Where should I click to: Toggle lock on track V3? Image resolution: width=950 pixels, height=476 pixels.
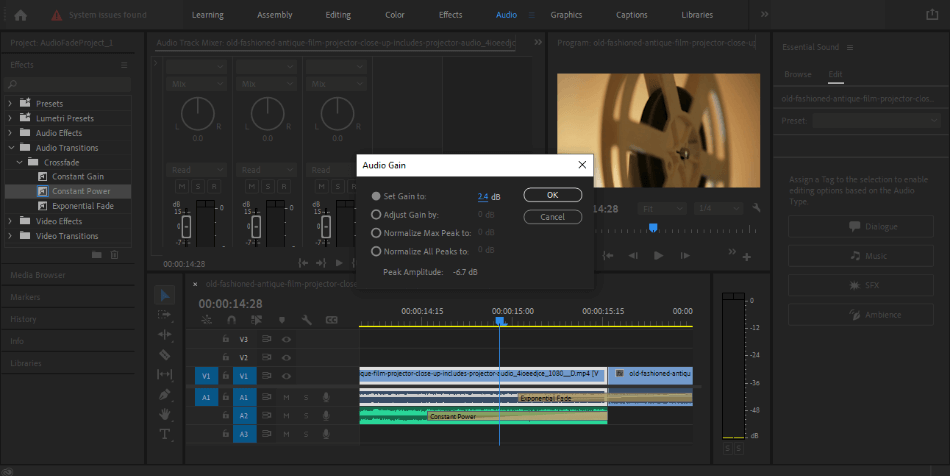coord(225,339)
